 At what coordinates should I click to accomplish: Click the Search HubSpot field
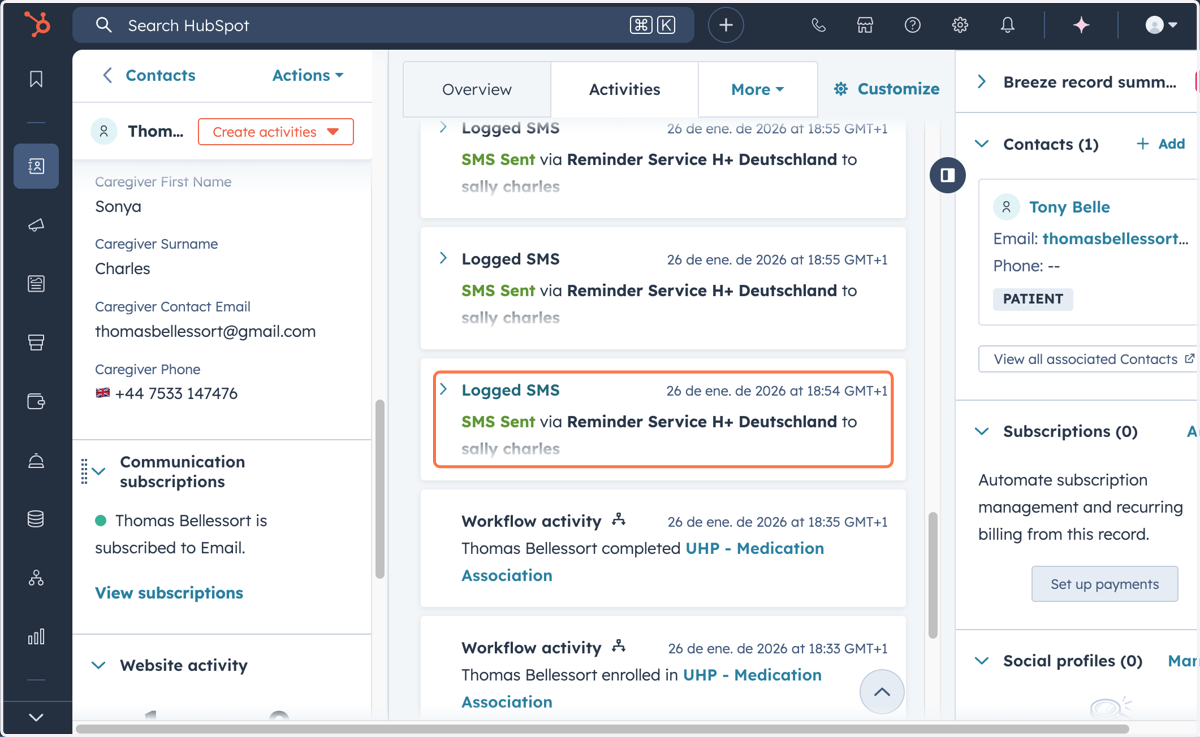pos(384,25)
